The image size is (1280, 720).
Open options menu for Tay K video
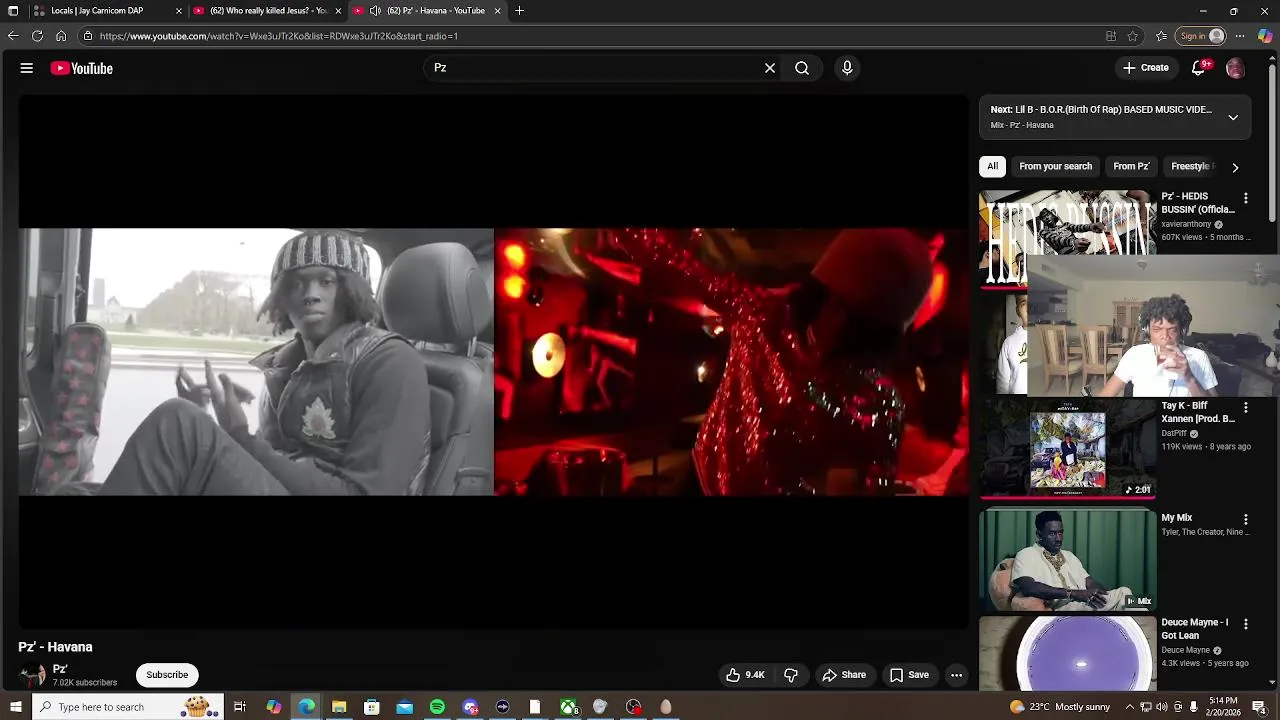pos(1245,408)
